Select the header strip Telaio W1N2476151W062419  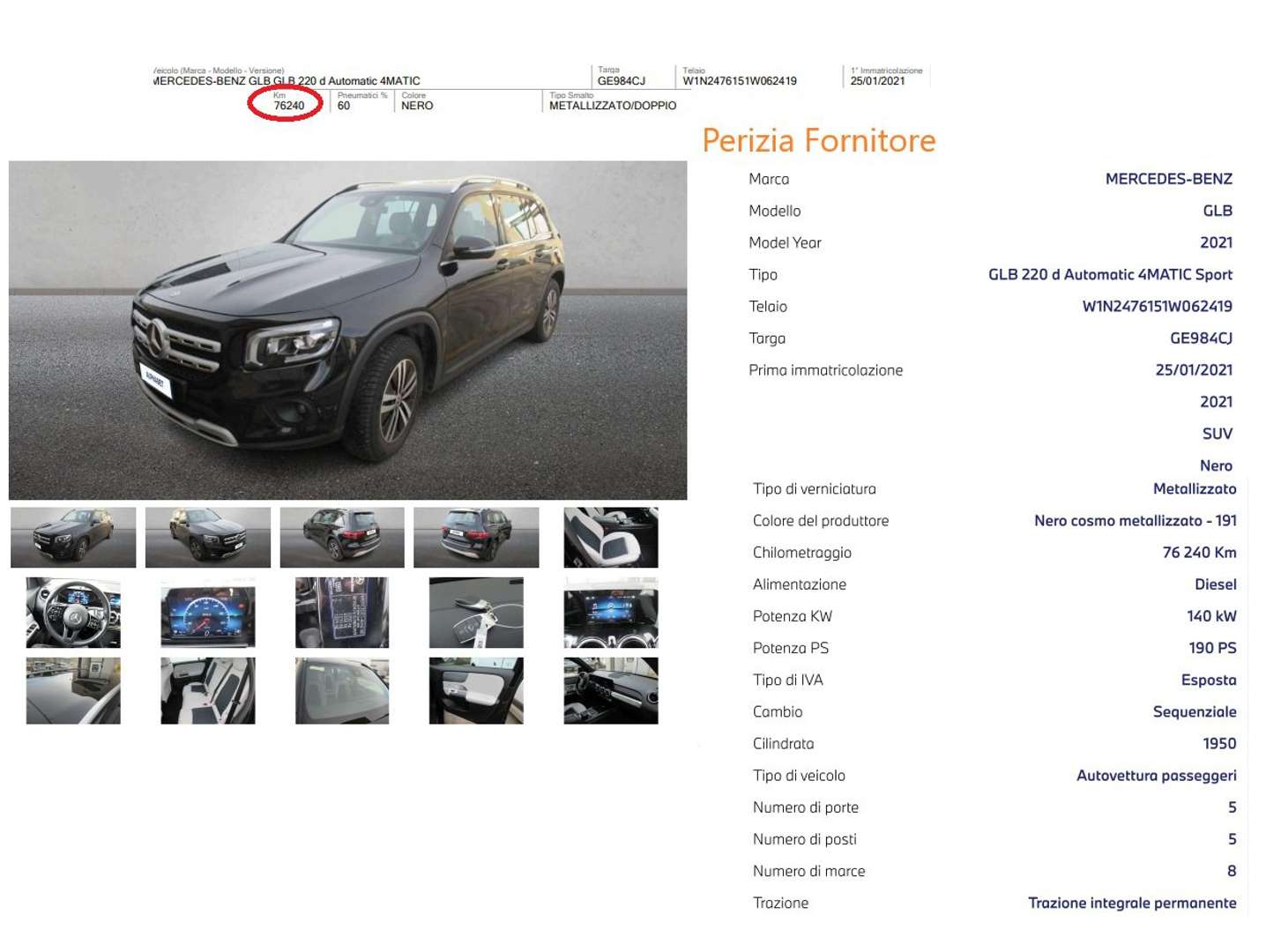740,81
